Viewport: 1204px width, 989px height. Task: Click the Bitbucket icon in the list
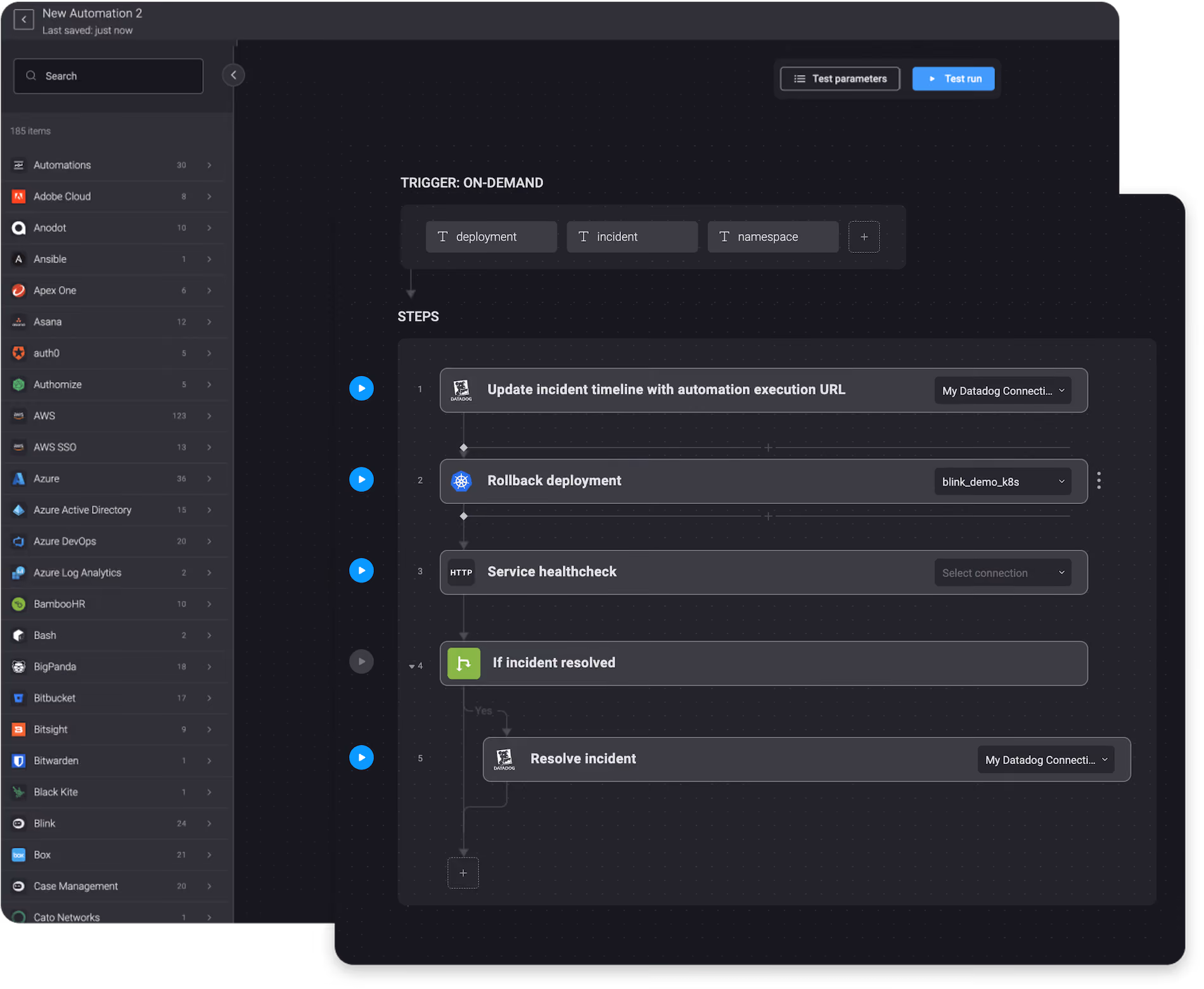point(19,698)
